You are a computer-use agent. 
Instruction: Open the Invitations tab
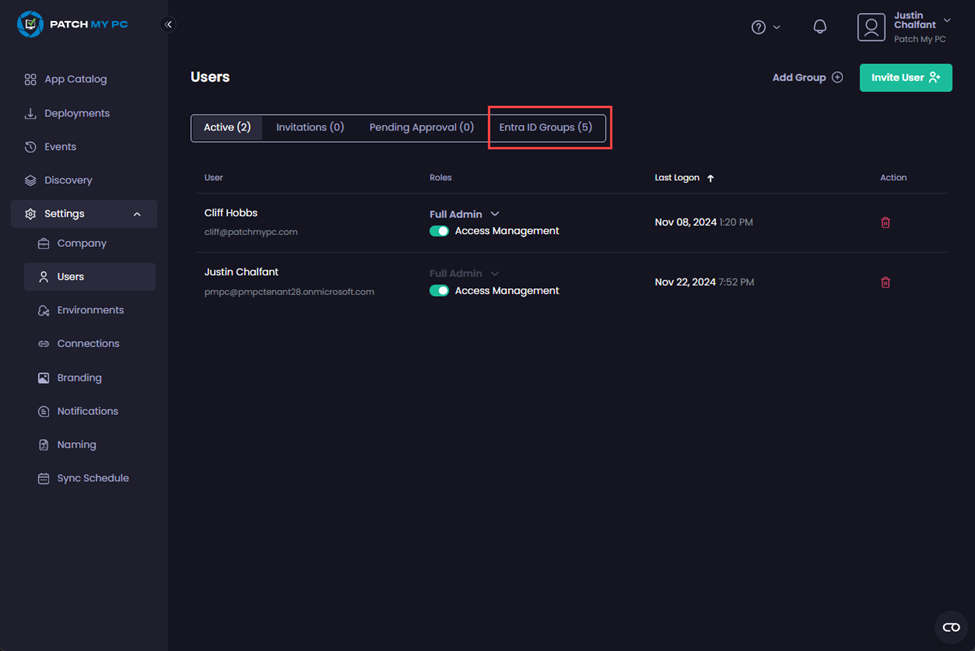[x=310, y=127]
